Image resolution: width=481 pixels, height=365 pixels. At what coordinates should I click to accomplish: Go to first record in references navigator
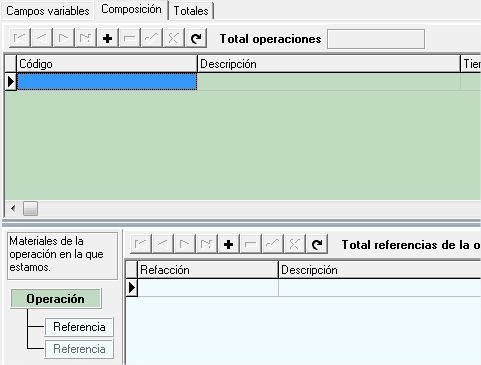point(141,244)
